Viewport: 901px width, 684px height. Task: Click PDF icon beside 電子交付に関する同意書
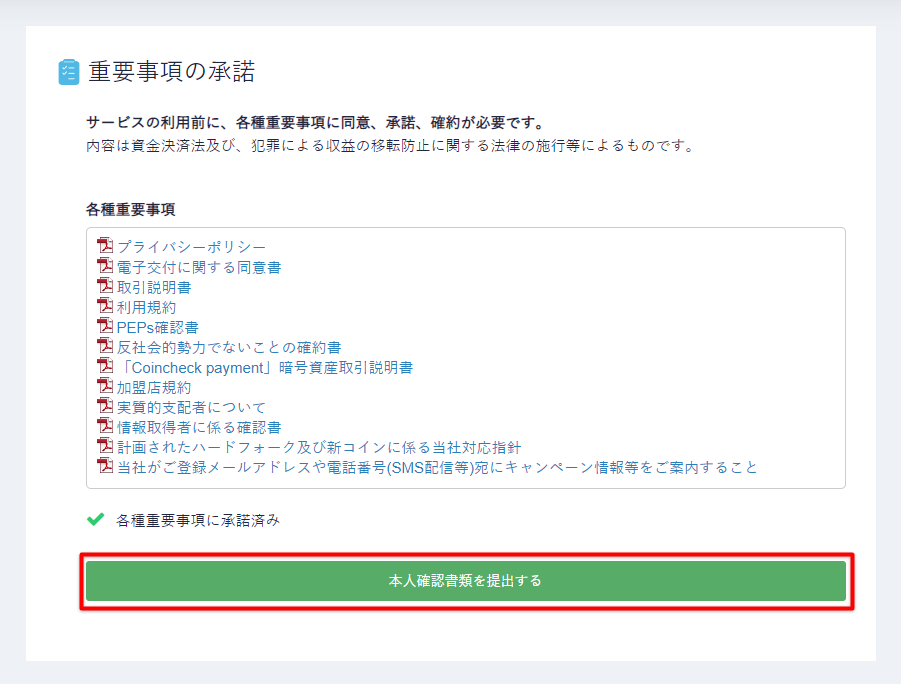point(105,266)
